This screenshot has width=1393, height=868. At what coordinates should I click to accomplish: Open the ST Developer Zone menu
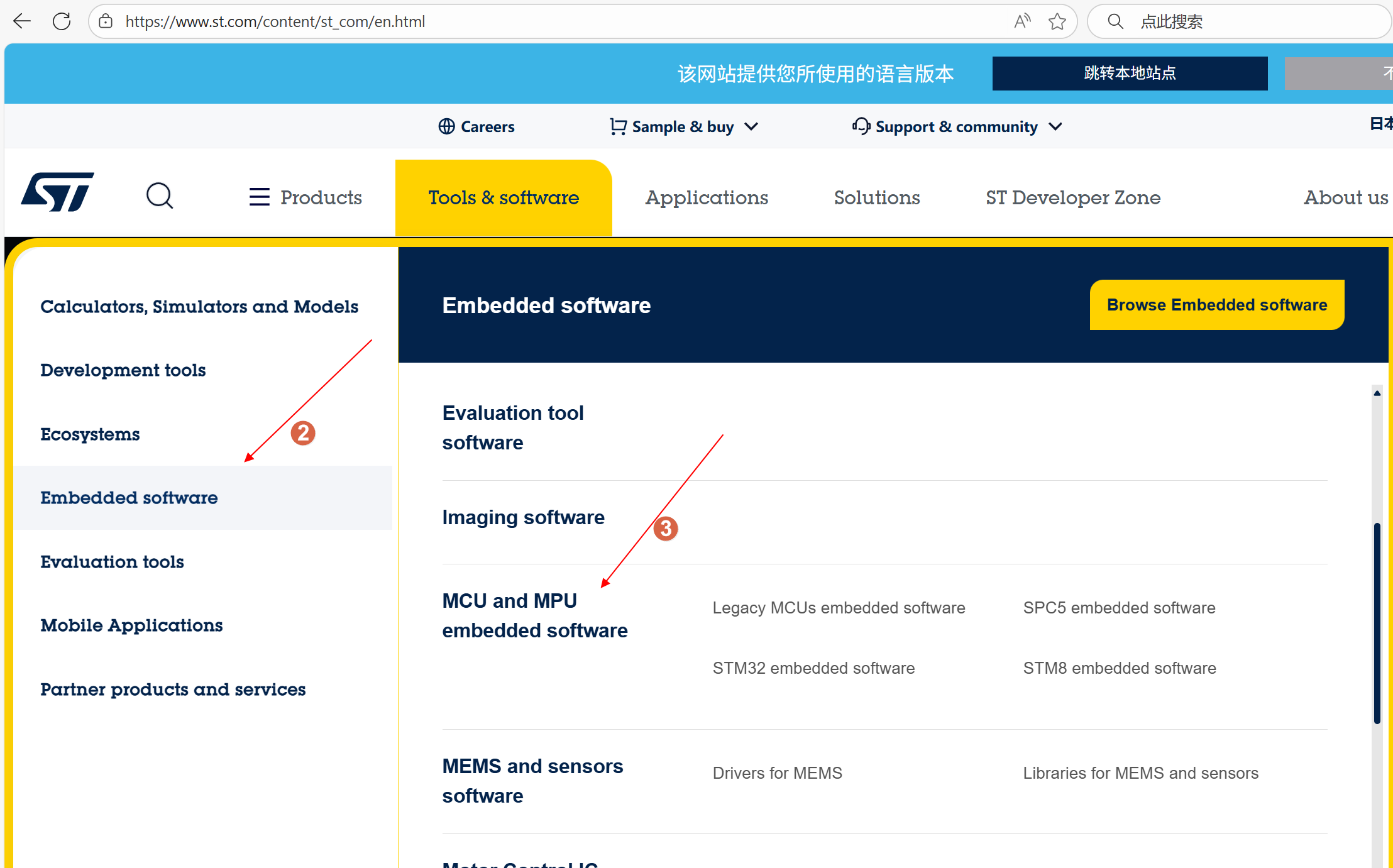click(1073, 197)
